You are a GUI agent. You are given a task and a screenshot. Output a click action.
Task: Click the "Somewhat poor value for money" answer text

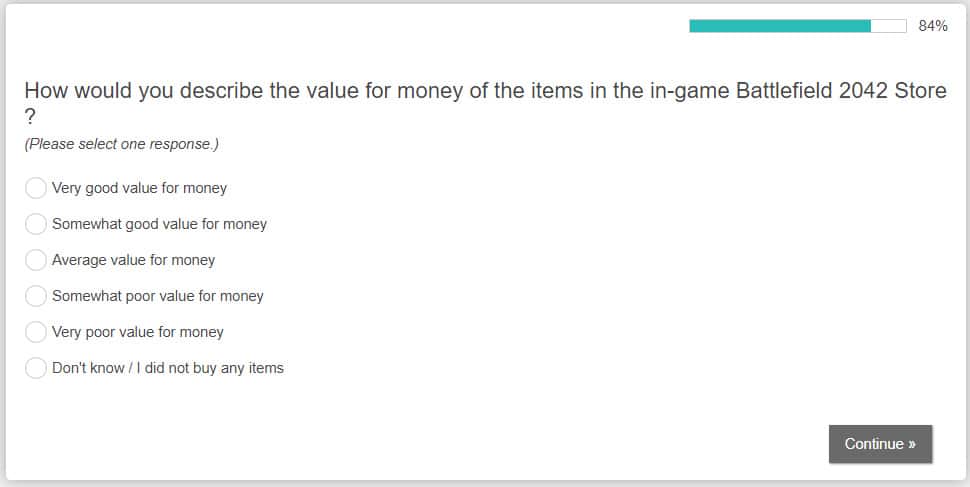[x=157, y=296]
